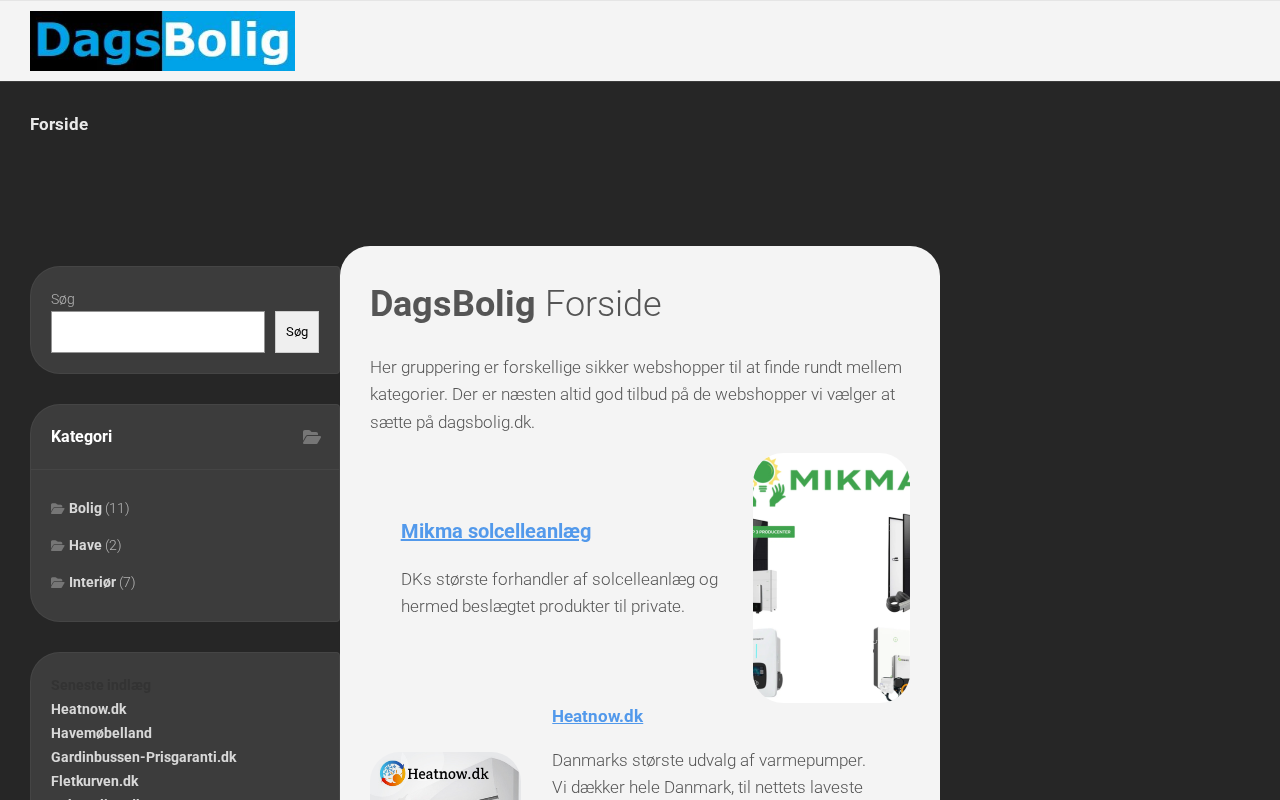Image resolution: width=1280 pixels, height=800 pixels.
Task: Click the folder icon next to Bolig
Action: pos(58,509)
